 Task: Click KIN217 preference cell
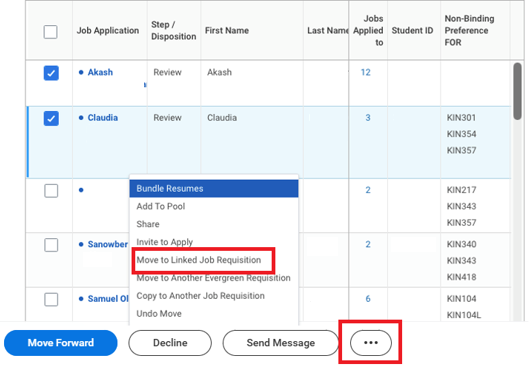pyautogui.click(x=461, y=190)
